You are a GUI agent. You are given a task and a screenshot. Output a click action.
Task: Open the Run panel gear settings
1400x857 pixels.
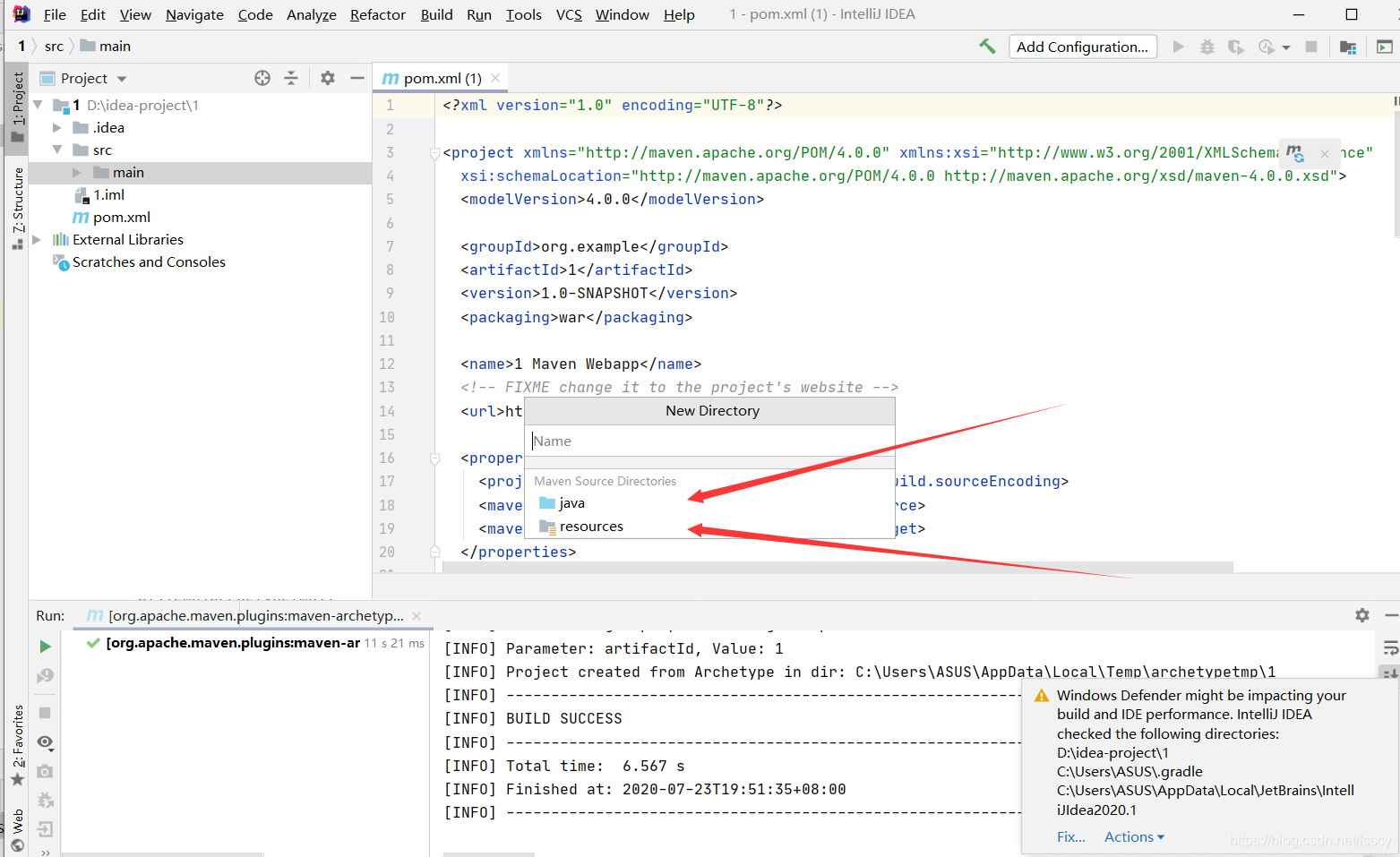1362,615
